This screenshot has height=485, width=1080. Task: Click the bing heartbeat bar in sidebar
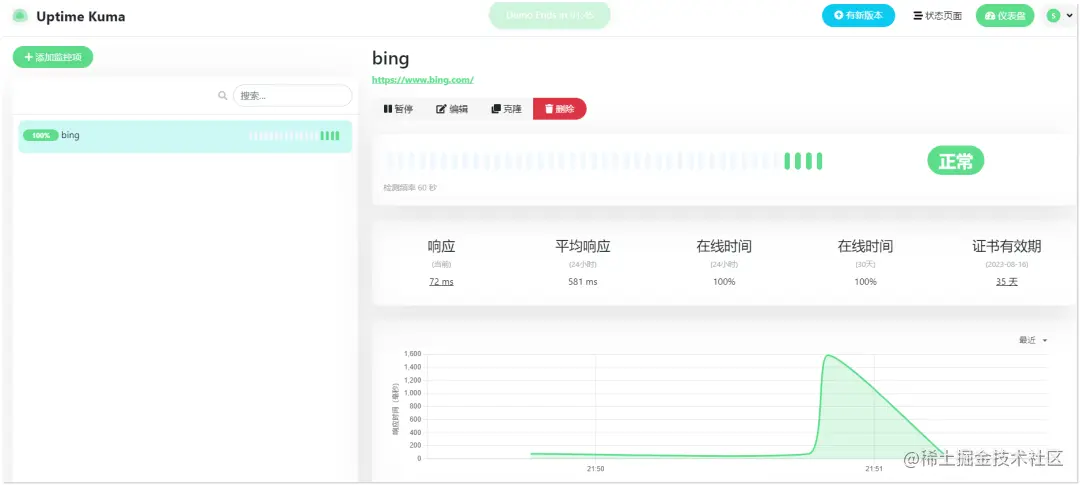294,136
